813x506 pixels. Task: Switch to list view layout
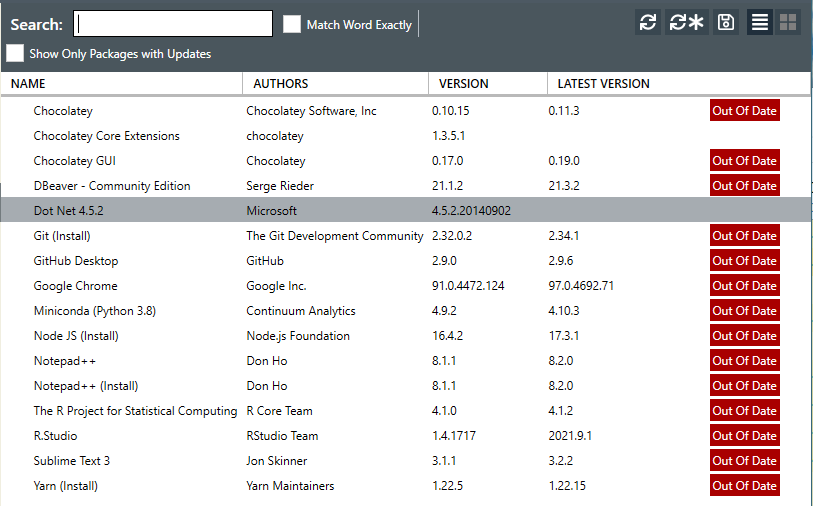pos(760,22)
